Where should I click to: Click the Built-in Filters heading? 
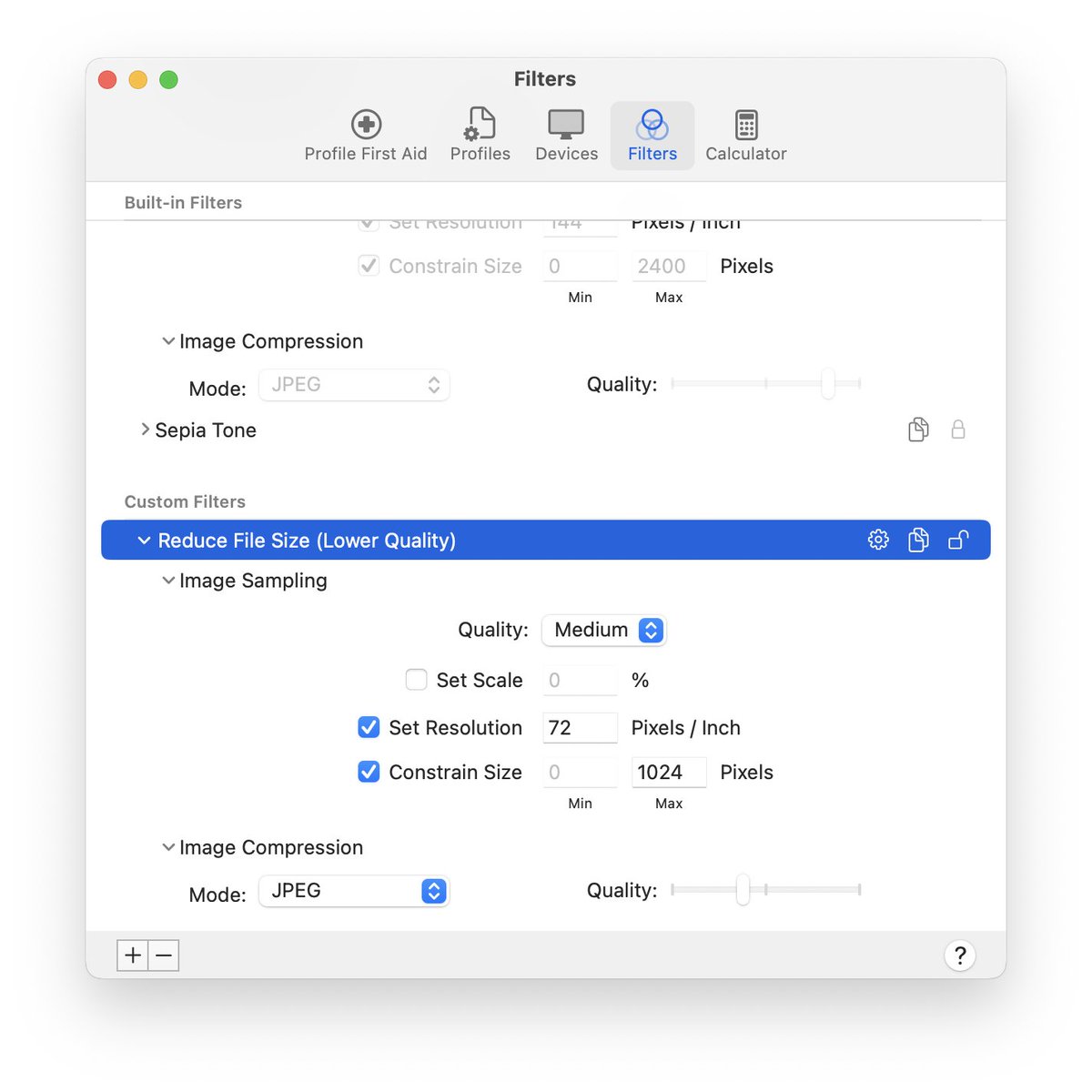(183, 203)
